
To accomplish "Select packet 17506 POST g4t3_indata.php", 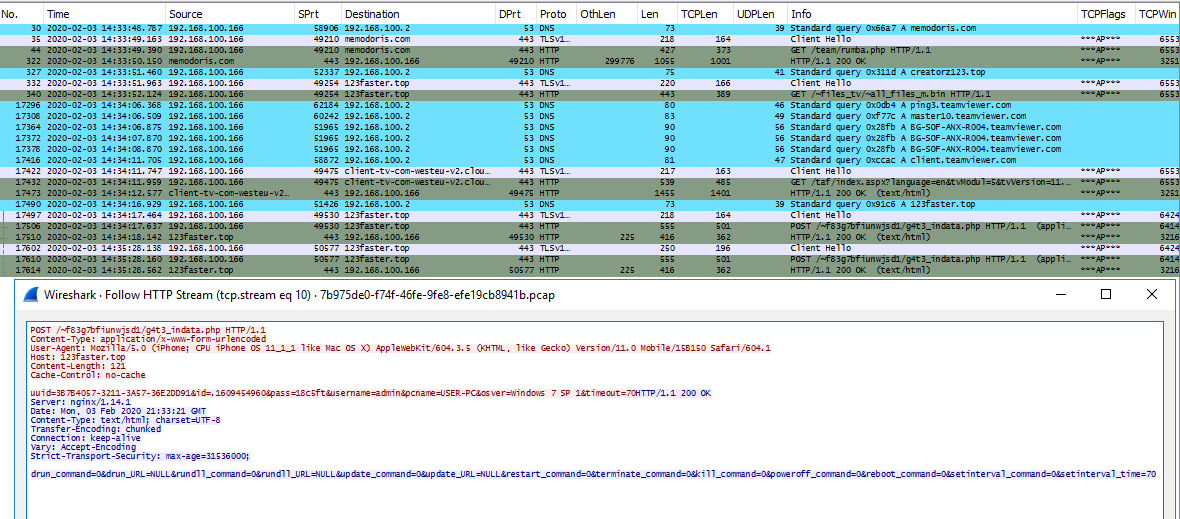I will pyautogui.click(x=590, y=226).
